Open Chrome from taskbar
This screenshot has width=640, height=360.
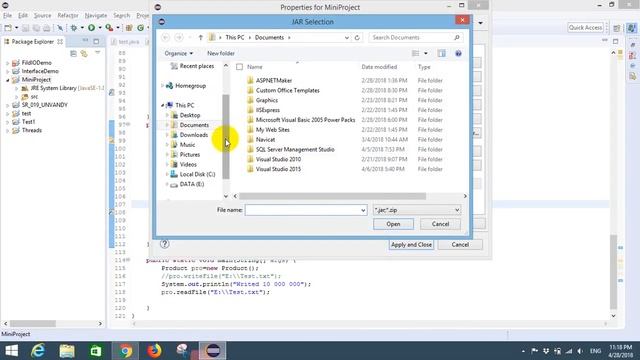[125, 351]
